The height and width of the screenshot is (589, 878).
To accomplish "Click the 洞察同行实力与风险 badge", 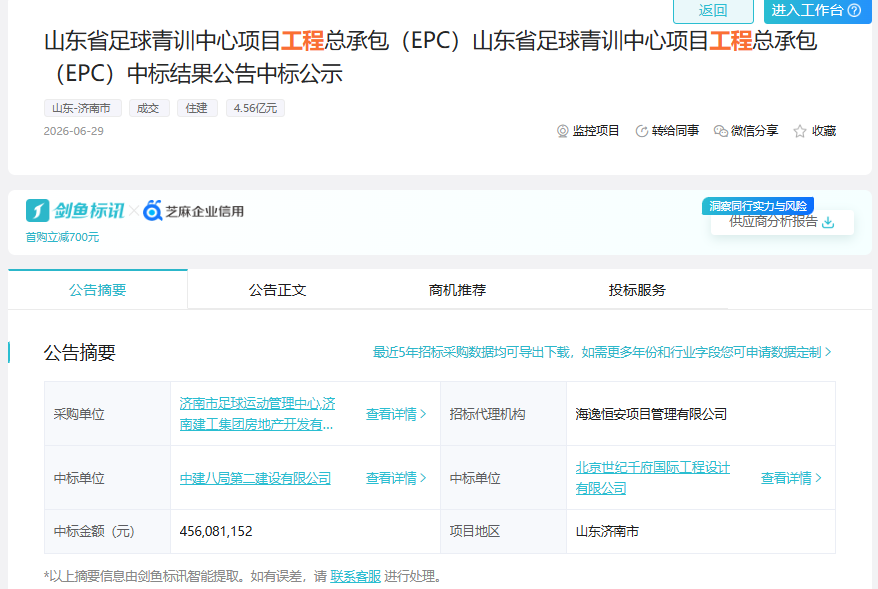I will point(758,205).
